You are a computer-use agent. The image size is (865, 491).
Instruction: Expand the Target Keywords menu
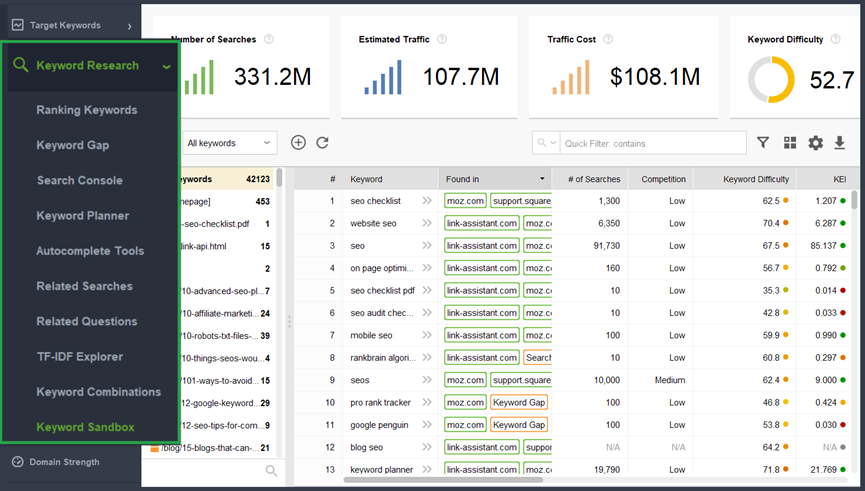[130, 25]
